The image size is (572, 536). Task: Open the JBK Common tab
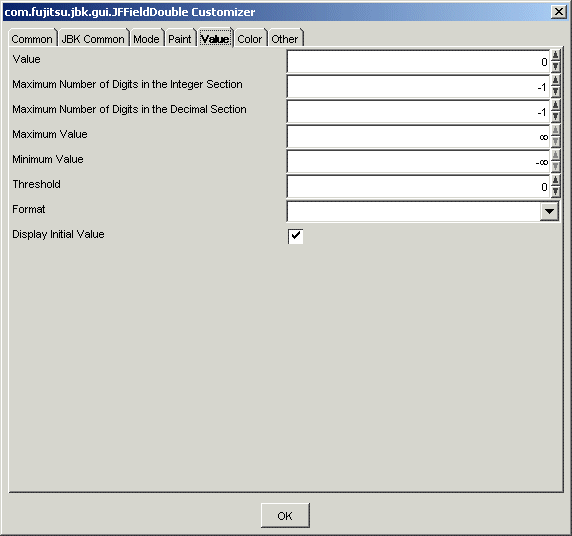[x=93, y=38]
